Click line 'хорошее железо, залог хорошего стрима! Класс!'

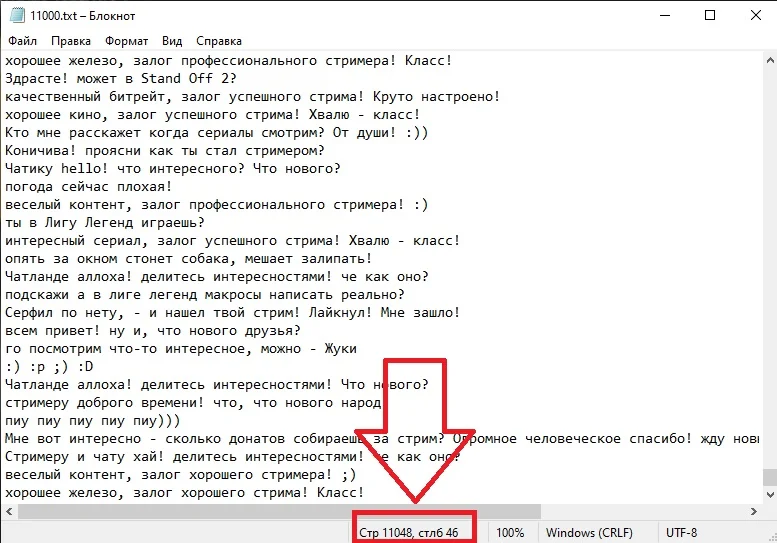point(185,492)
